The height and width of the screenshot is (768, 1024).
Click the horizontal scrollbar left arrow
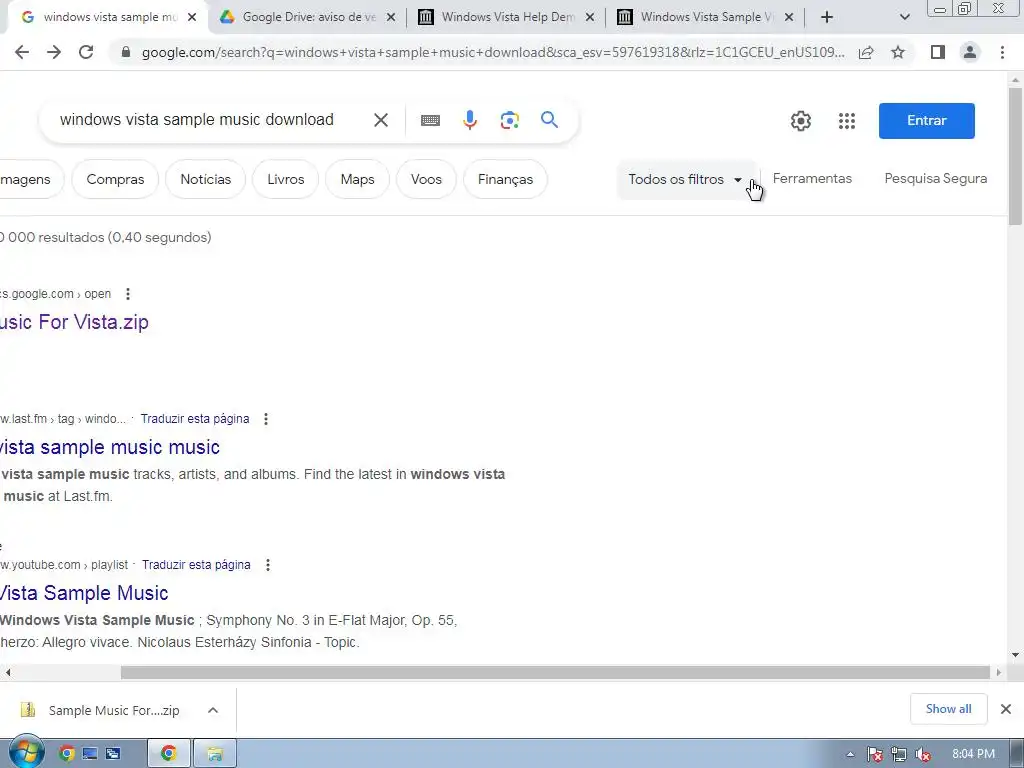point(8,673)
